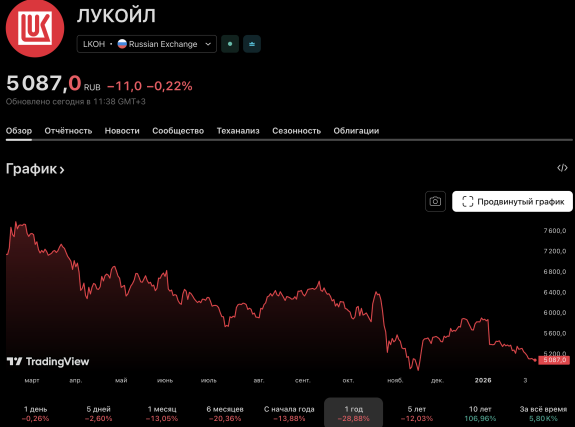
Task: Switch to the Теханализ tab
Action: (238, 131)
